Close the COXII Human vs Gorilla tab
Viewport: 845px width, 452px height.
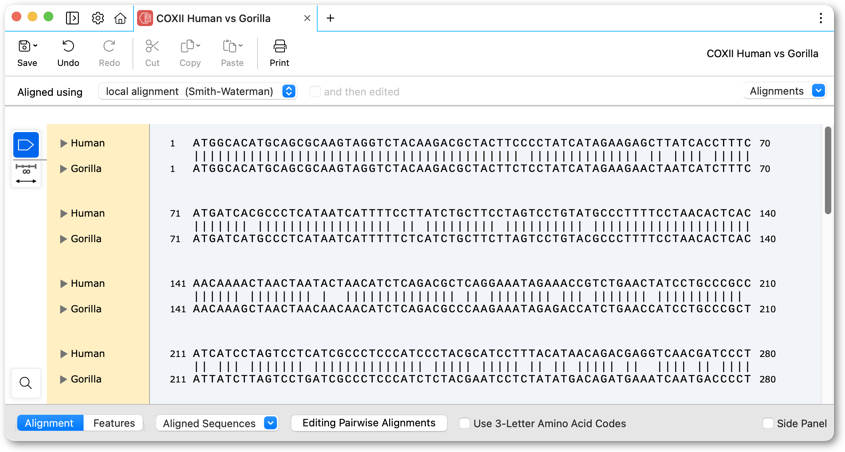click(307, 18)
